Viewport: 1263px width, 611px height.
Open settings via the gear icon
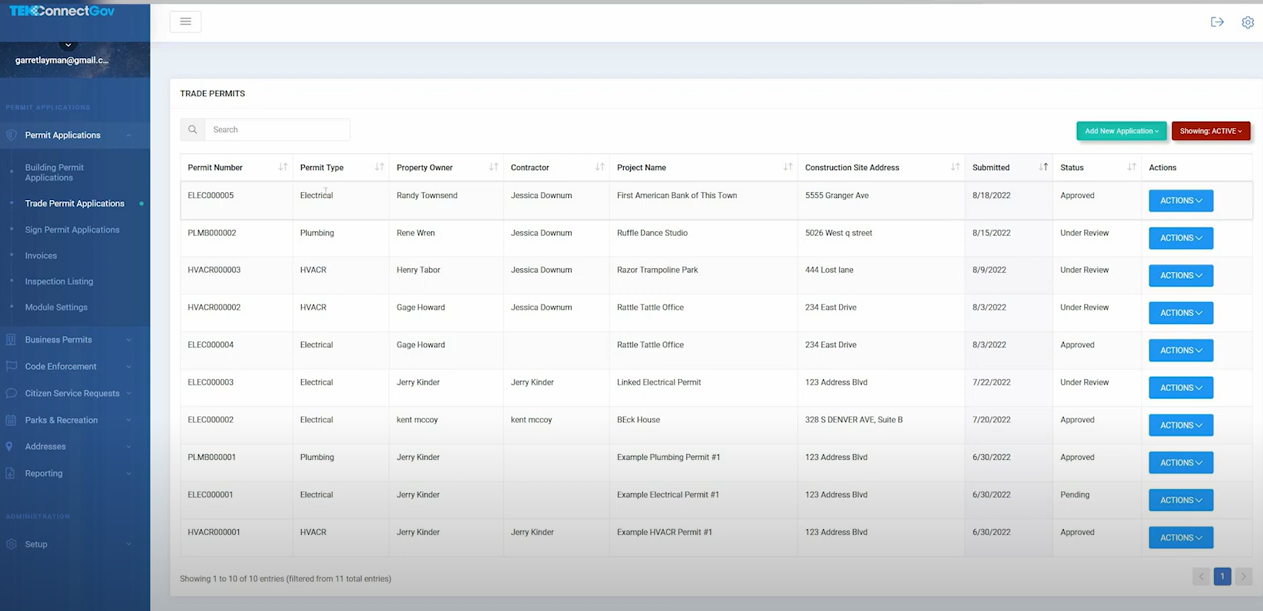click(x=1247, y=22)
